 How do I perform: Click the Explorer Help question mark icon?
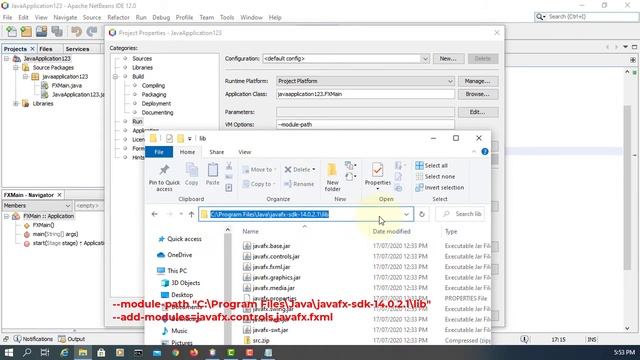(484, 151)
